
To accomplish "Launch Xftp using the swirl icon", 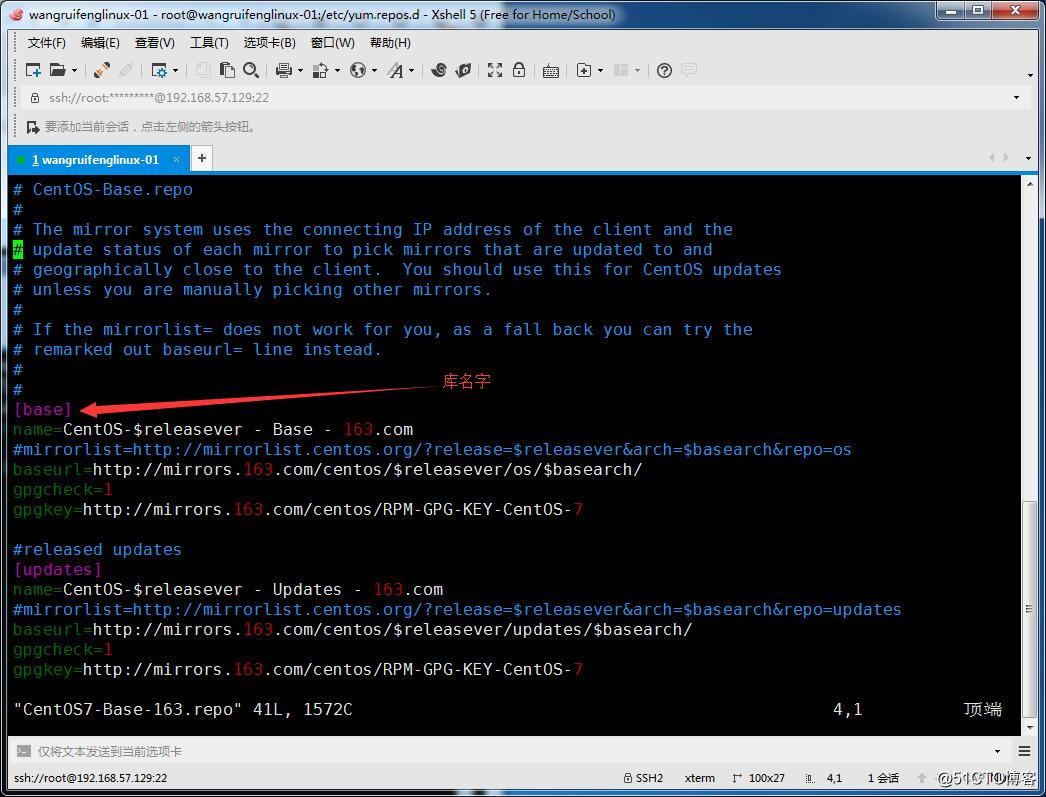I will coord(438,70).
